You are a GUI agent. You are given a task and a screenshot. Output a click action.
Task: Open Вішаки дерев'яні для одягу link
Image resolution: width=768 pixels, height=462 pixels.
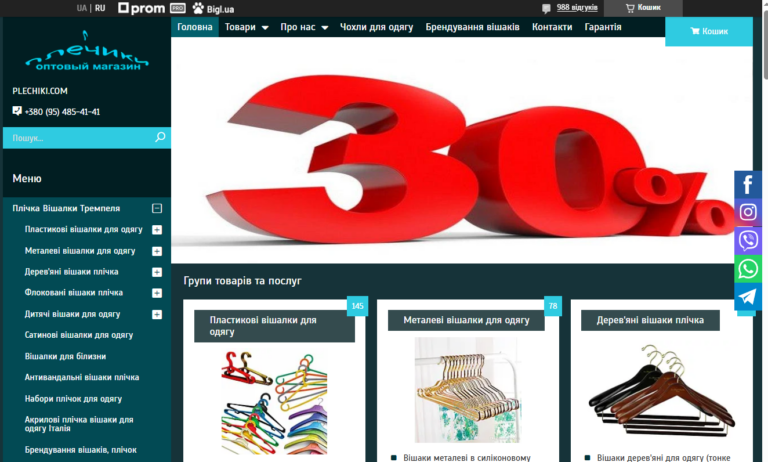pyautogui.click(x=663, y=458)
